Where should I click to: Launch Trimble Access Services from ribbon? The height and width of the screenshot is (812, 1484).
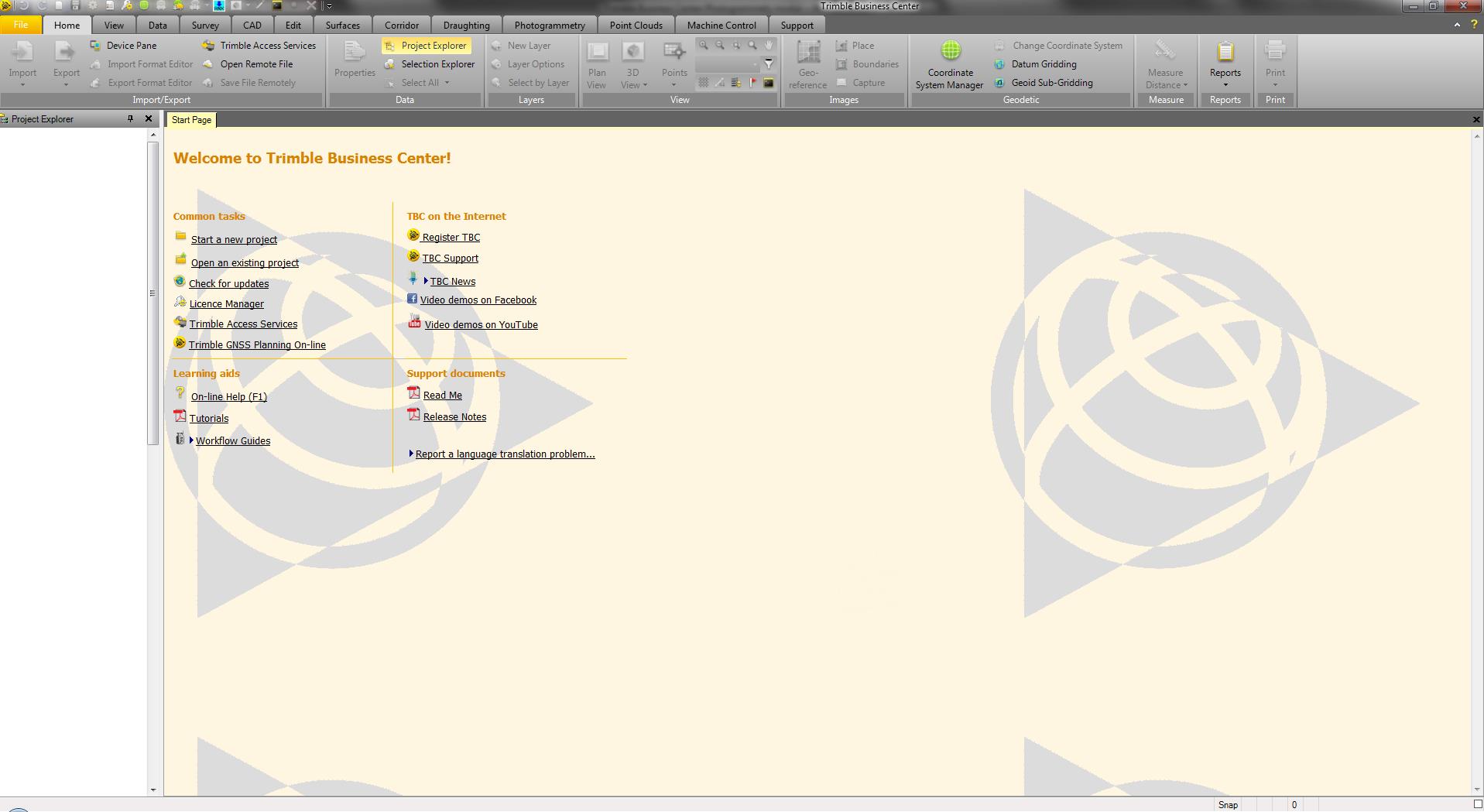tap(259, 46)
